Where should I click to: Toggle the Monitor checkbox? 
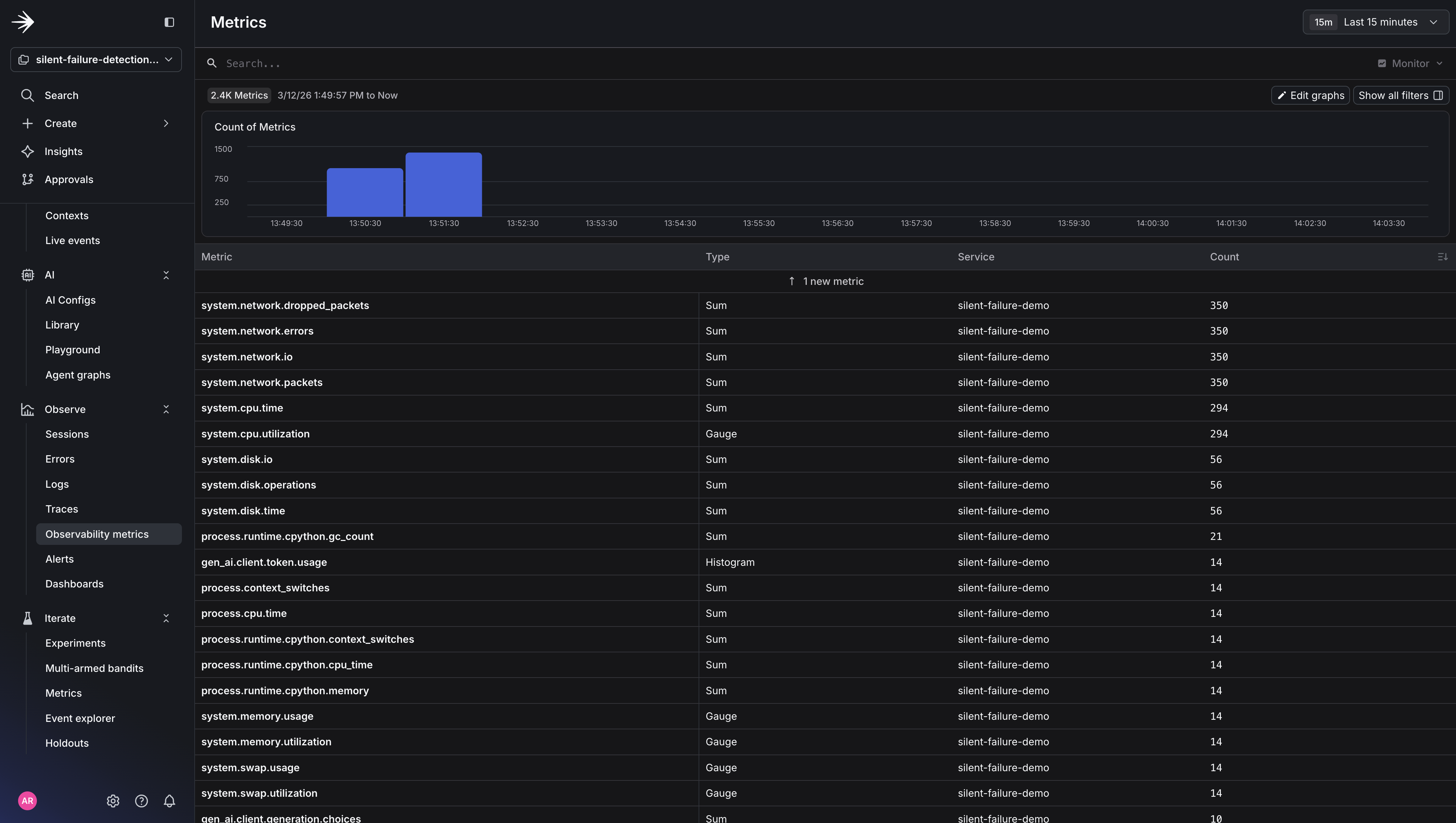pos(1383,63)
